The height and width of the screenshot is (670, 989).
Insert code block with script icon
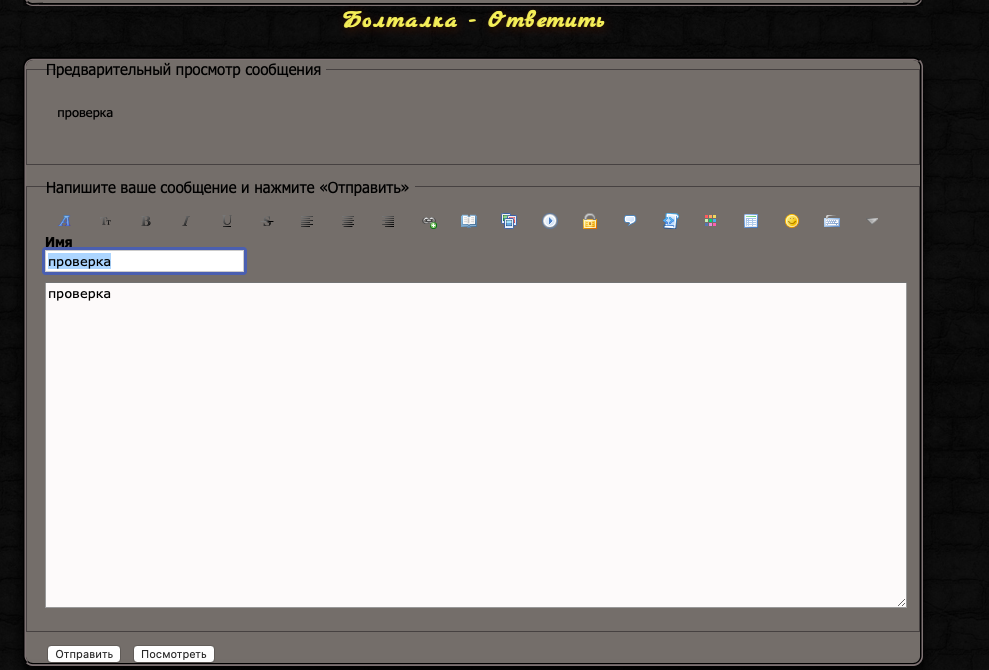tap(670, 221)
